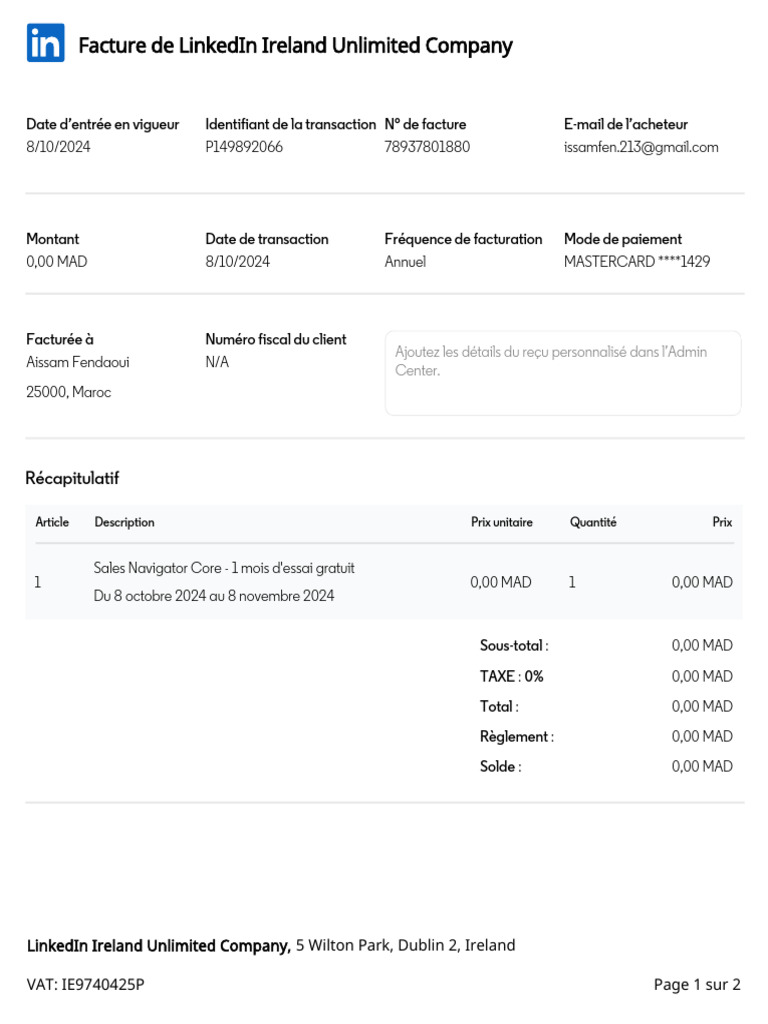
Task: Click the MASTERCARD ****1429 payment method
Action: (x=637, y=262)
